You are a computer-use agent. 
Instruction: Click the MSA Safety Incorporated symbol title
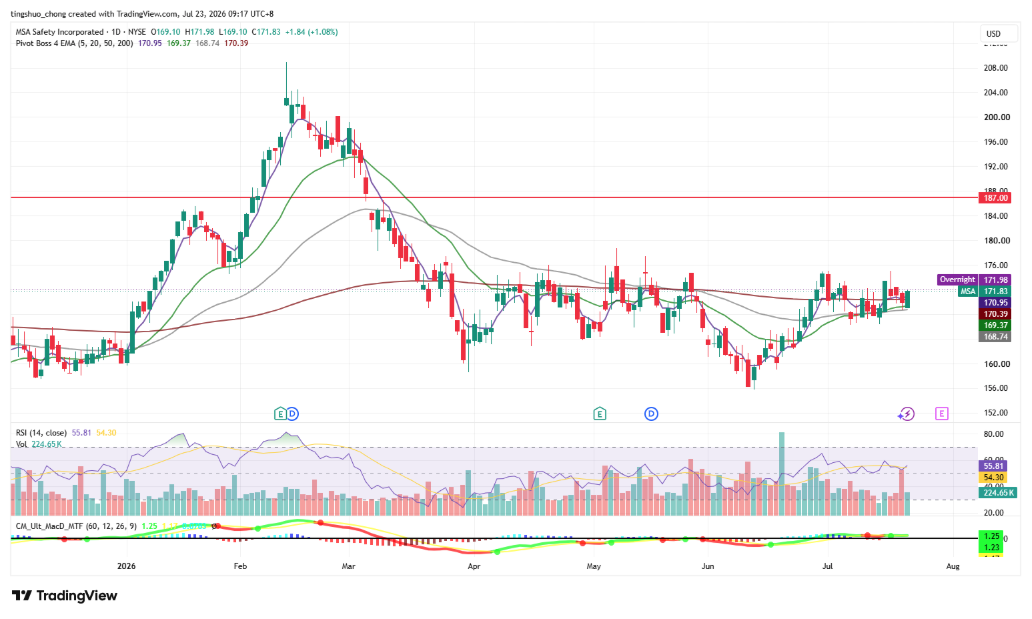(x=60, y=32)
